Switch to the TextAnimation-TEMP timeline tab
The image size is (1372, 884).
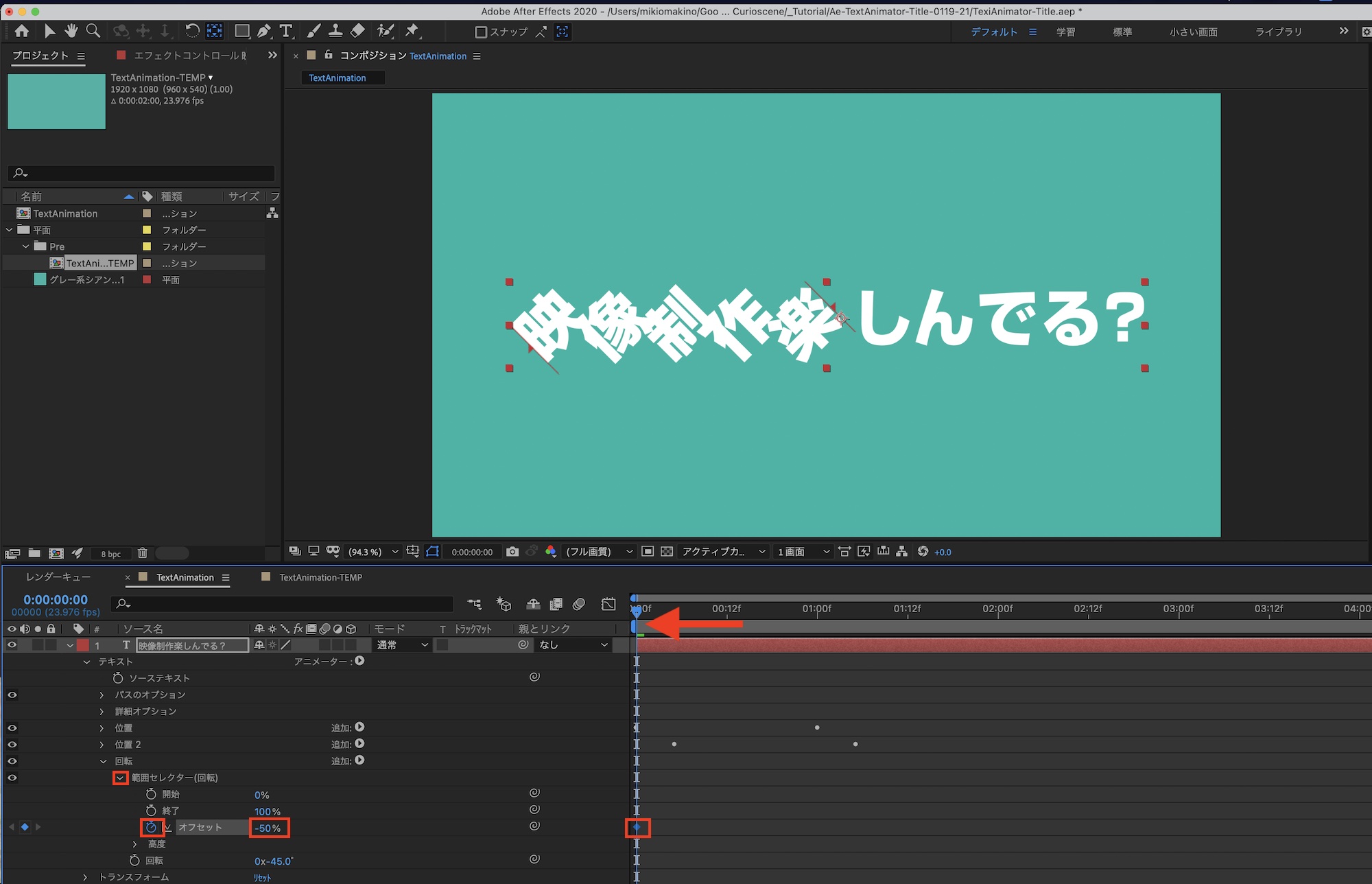[x=320, y=578]
